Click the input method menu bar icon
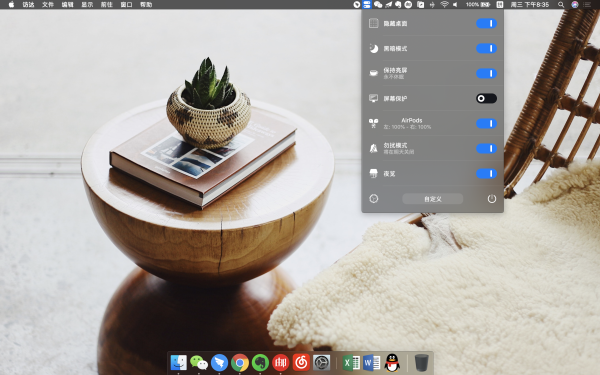600x375 pixels. [500, 5]
